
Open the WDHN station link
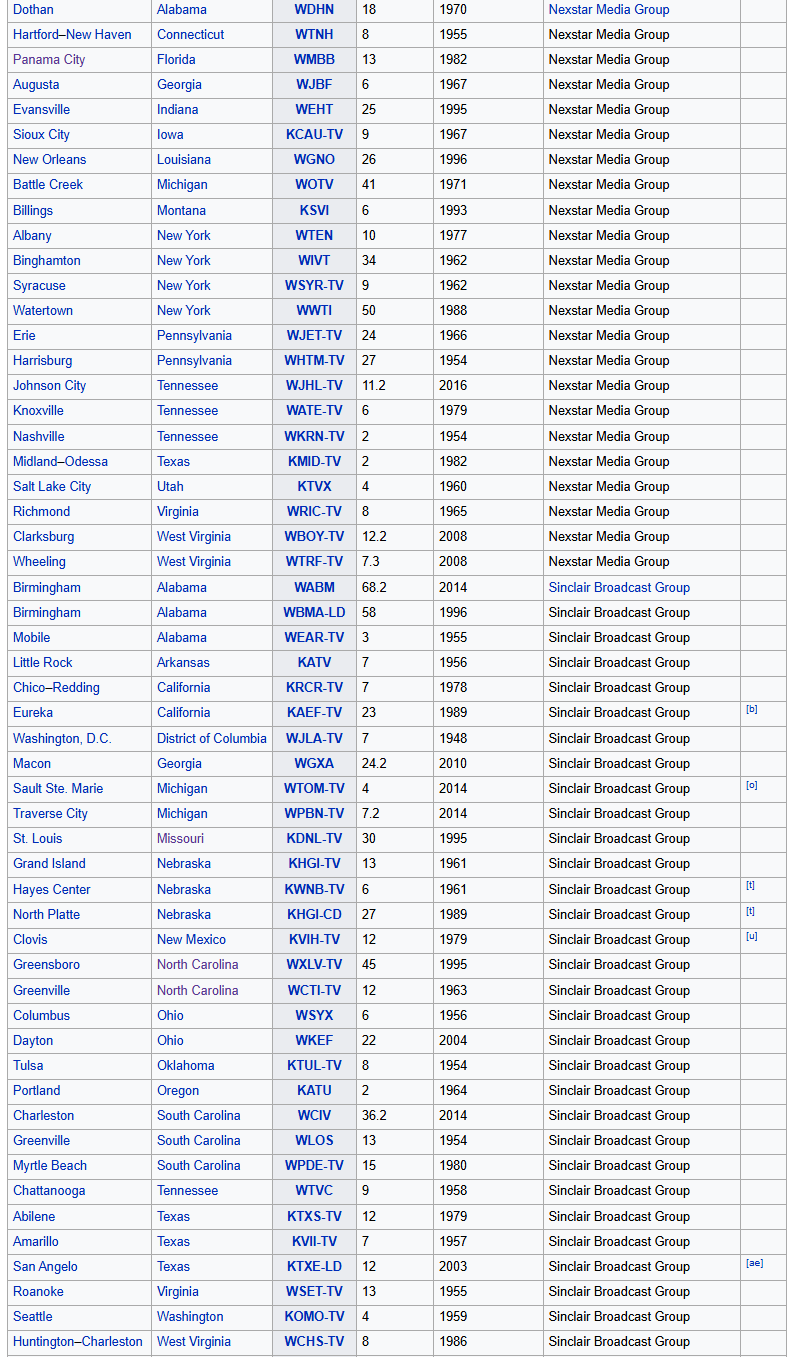pyautogui.click(x=314, y=9)
